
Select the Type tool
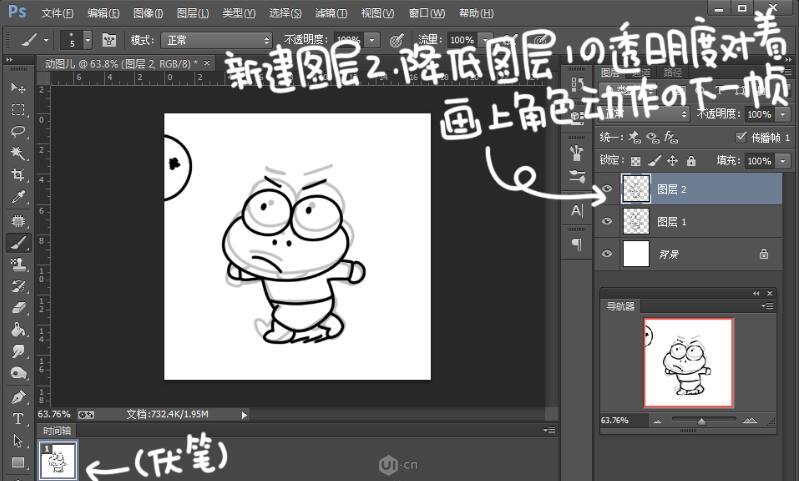point(18,419)
